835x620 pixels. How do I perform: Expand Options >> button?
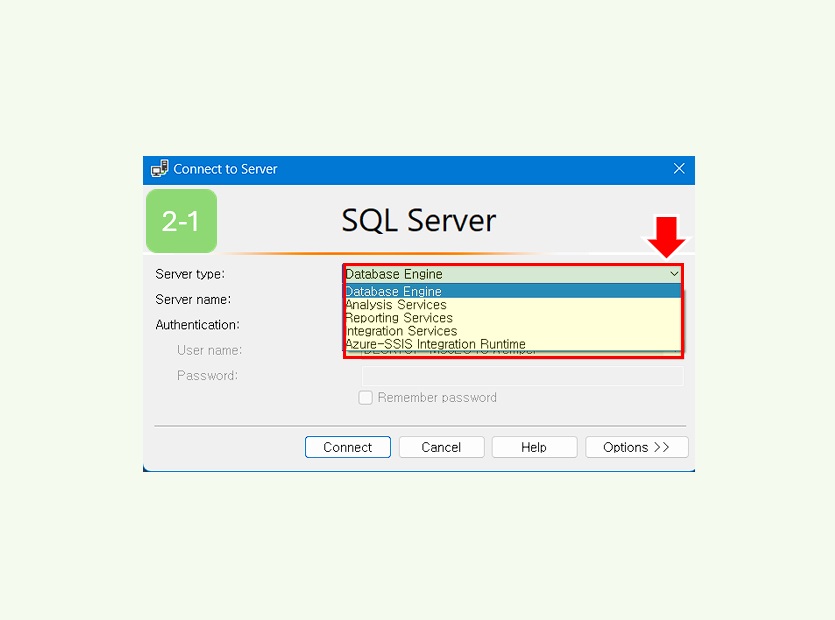click(636, 447)
